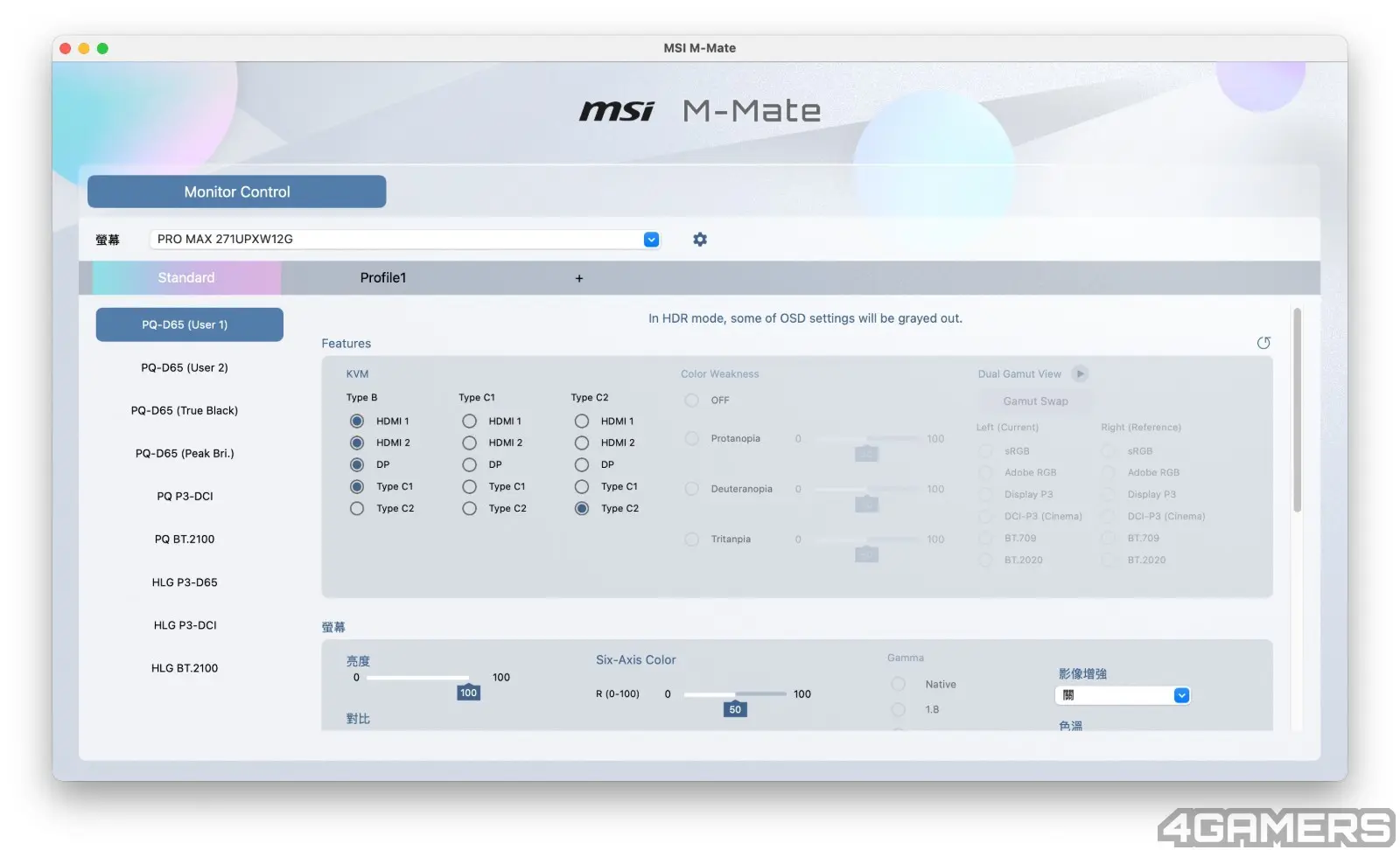Select Right (Reference) BT.709 gamut
Viewport: 1400px width, 850px height.
pos(1109,539)
